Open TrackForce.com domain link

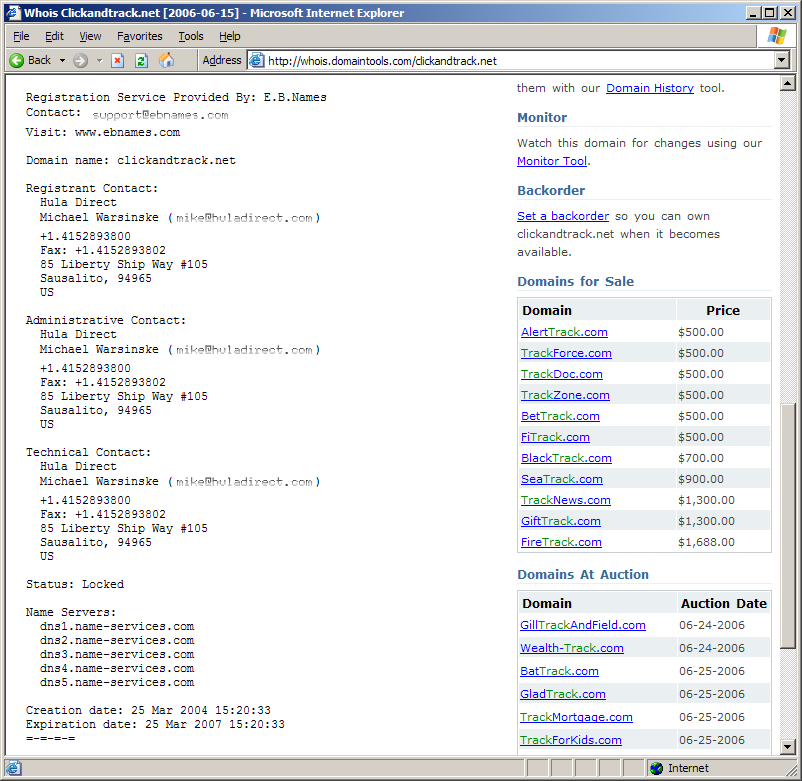[x=566, y=353]
